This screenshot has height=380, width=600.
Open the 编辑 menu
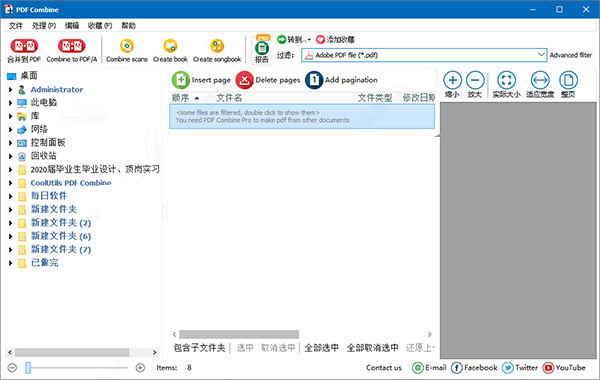click(72, 26)
